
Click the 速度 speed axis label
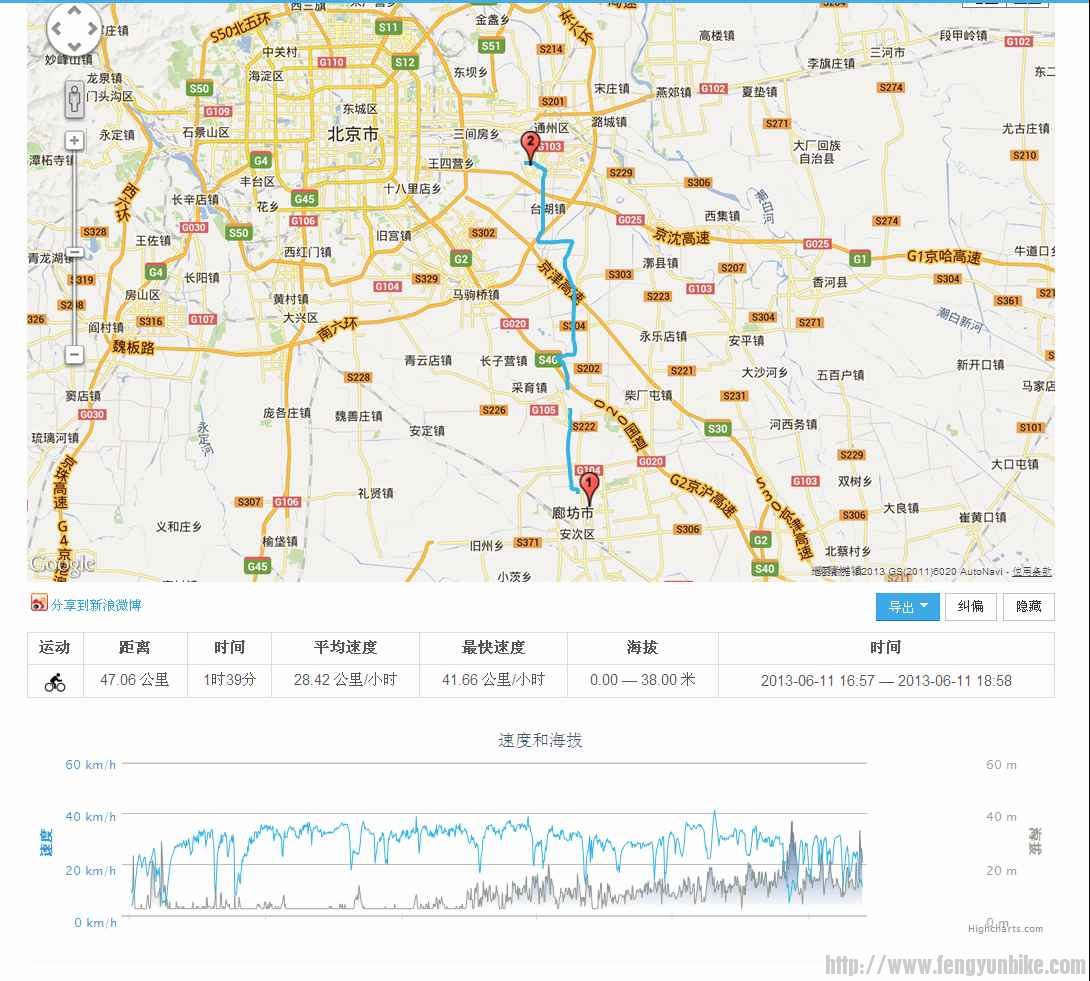coord(46,842)
